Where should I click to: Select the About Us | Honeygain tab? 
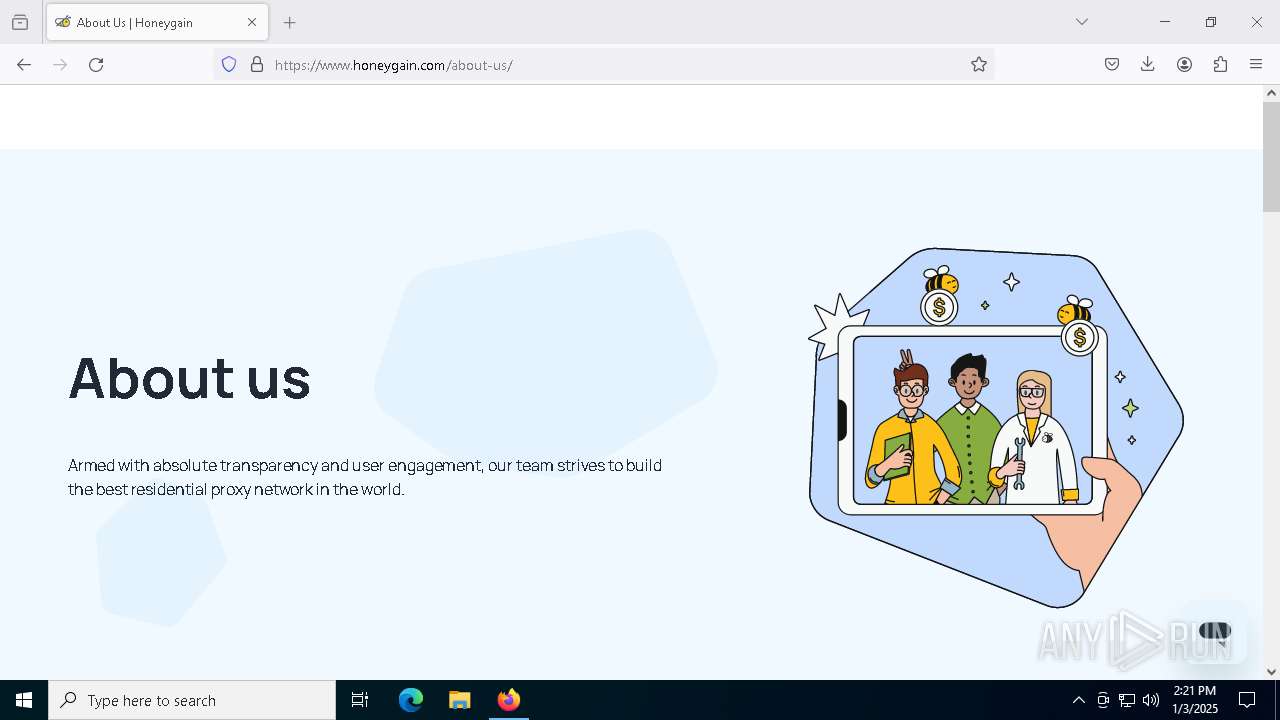(157, 22)
